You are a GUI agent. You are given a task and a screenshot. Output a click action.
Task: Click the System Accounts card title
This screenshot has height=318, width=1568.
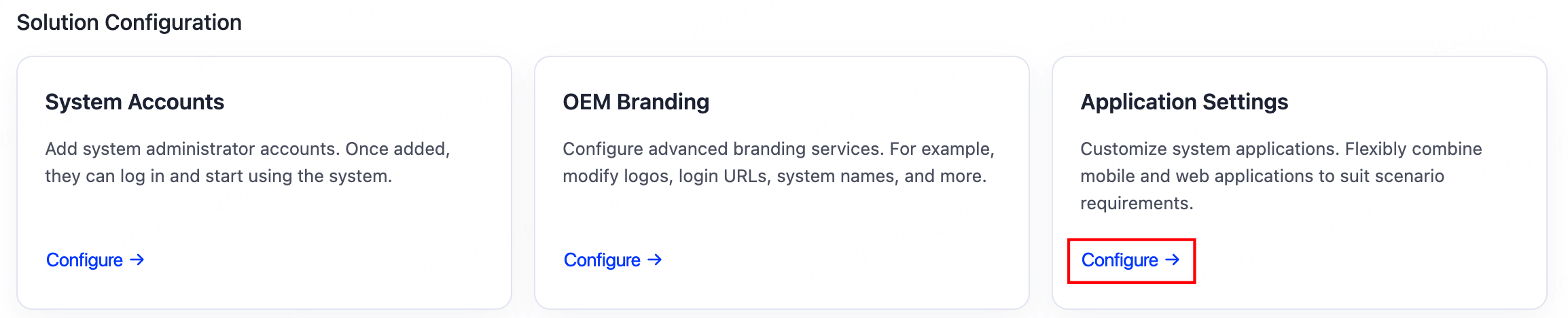(135, 102)
